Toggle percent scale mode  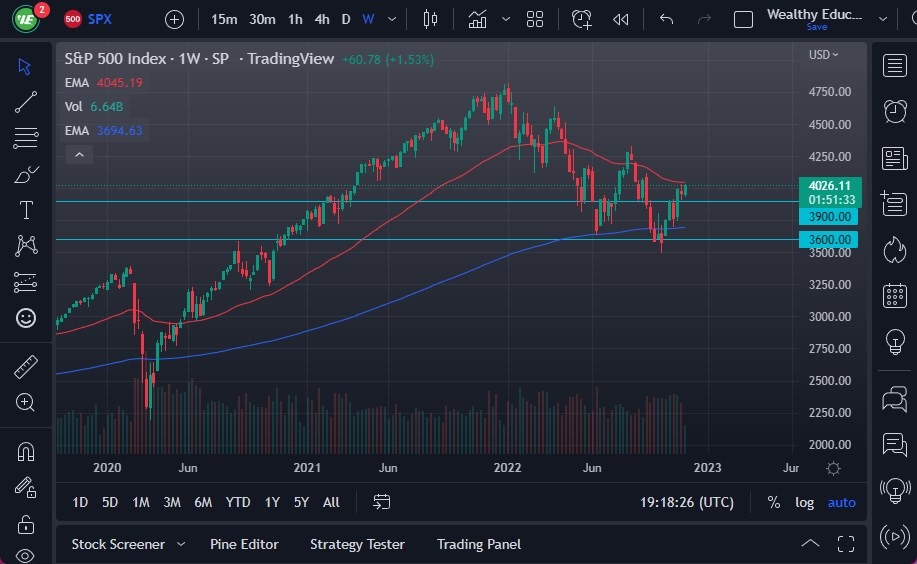(773, 502)
